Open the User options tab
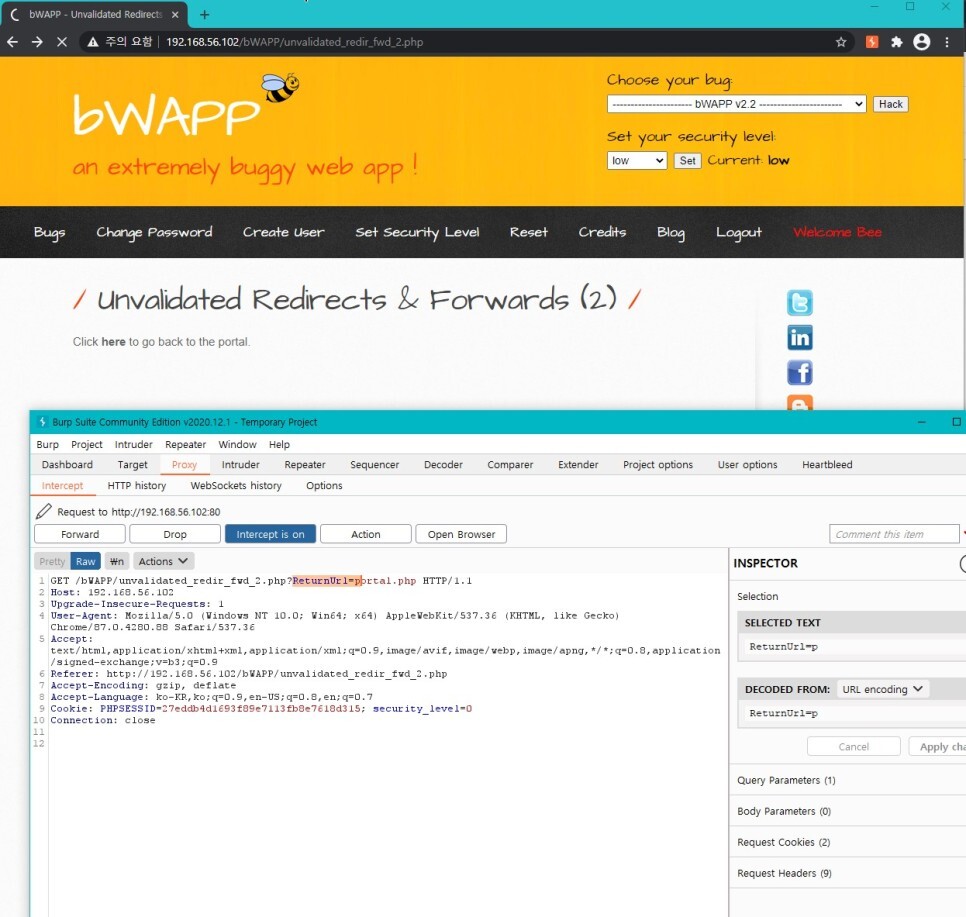Viewport: 966px width, 917px height. pyautogui.click(x=747, y=465)
